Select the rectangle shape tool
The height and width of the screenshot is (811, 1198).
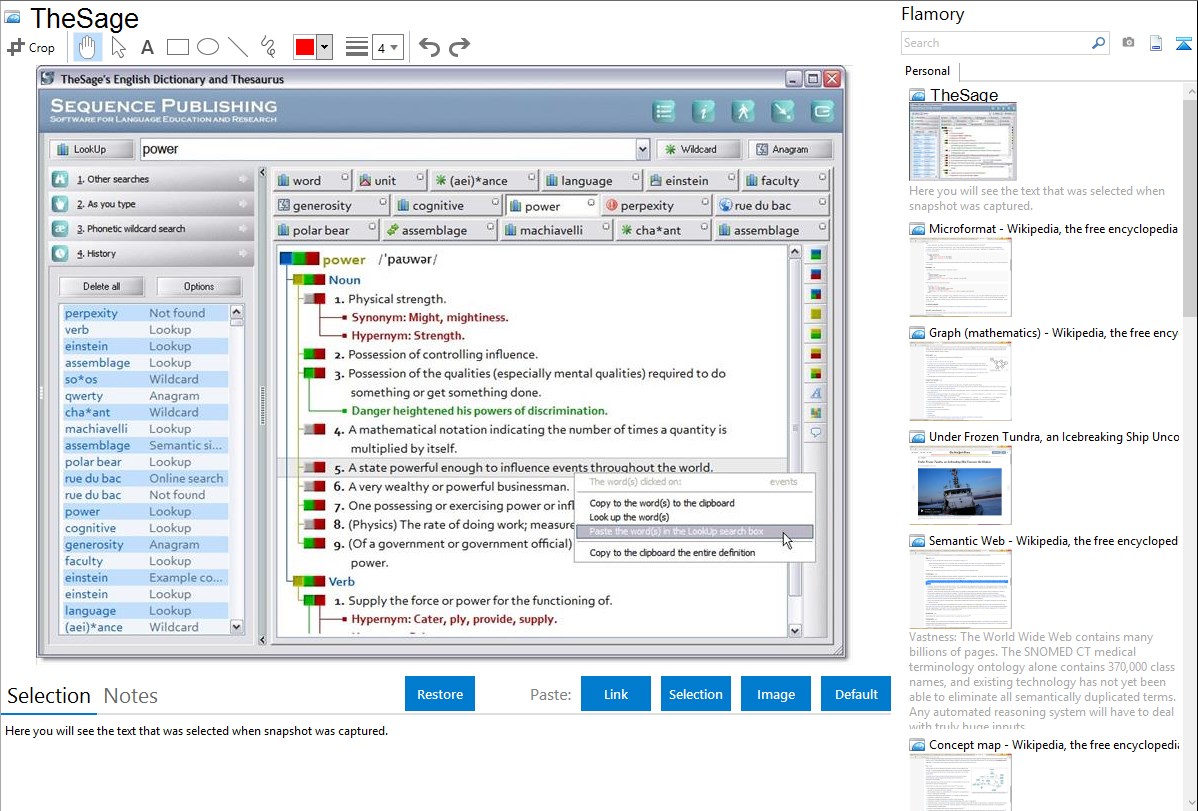coord(177,47)
